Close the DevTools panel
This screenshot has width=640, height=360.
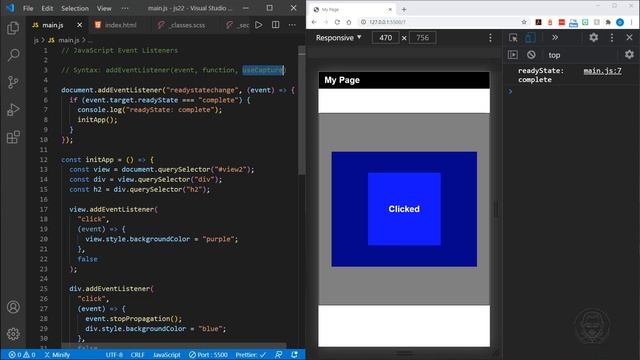tap(629, 38)
